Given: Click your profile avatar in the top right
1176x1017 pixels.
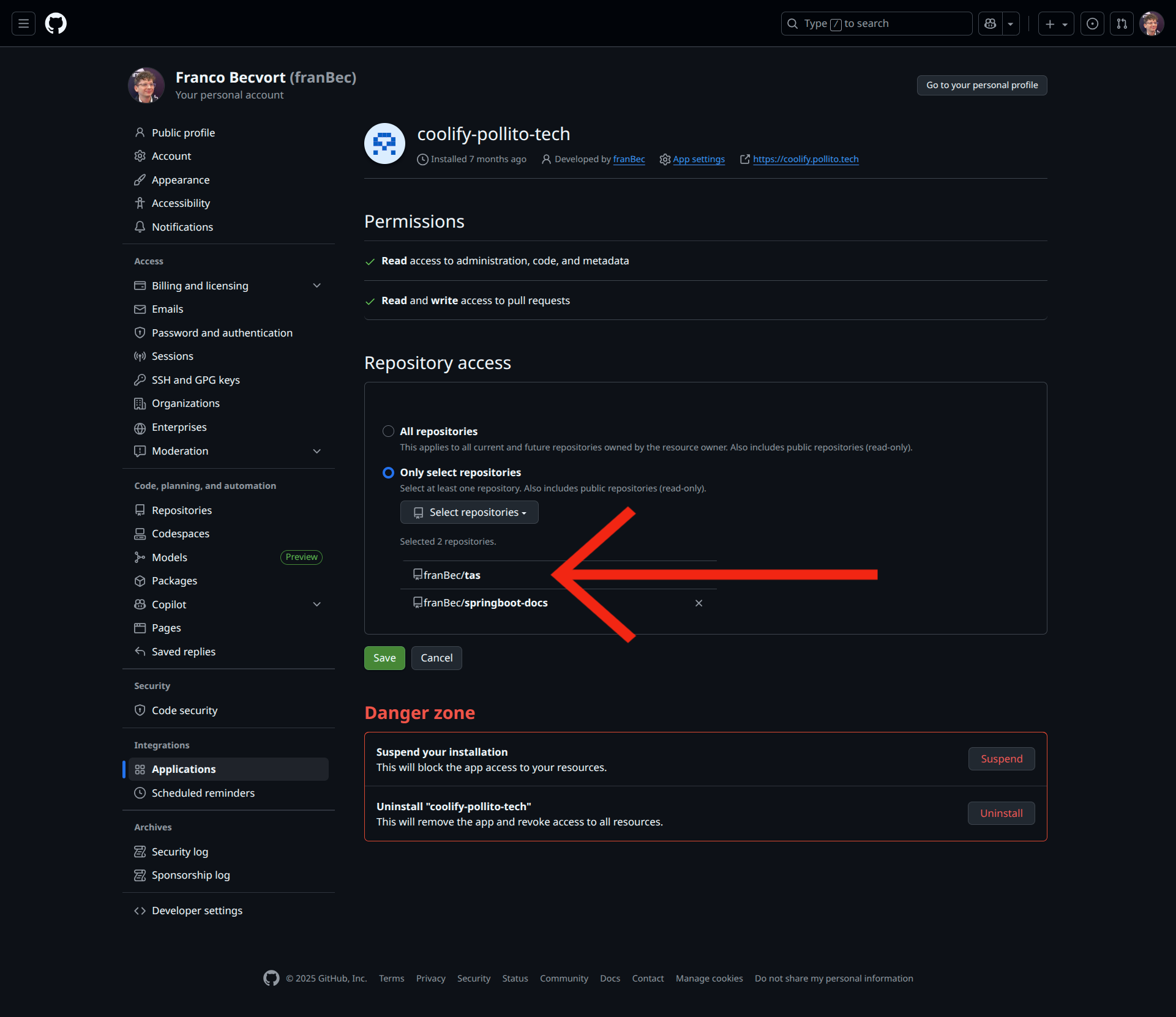Looking at the screenshot, I should pos(1152,23).
